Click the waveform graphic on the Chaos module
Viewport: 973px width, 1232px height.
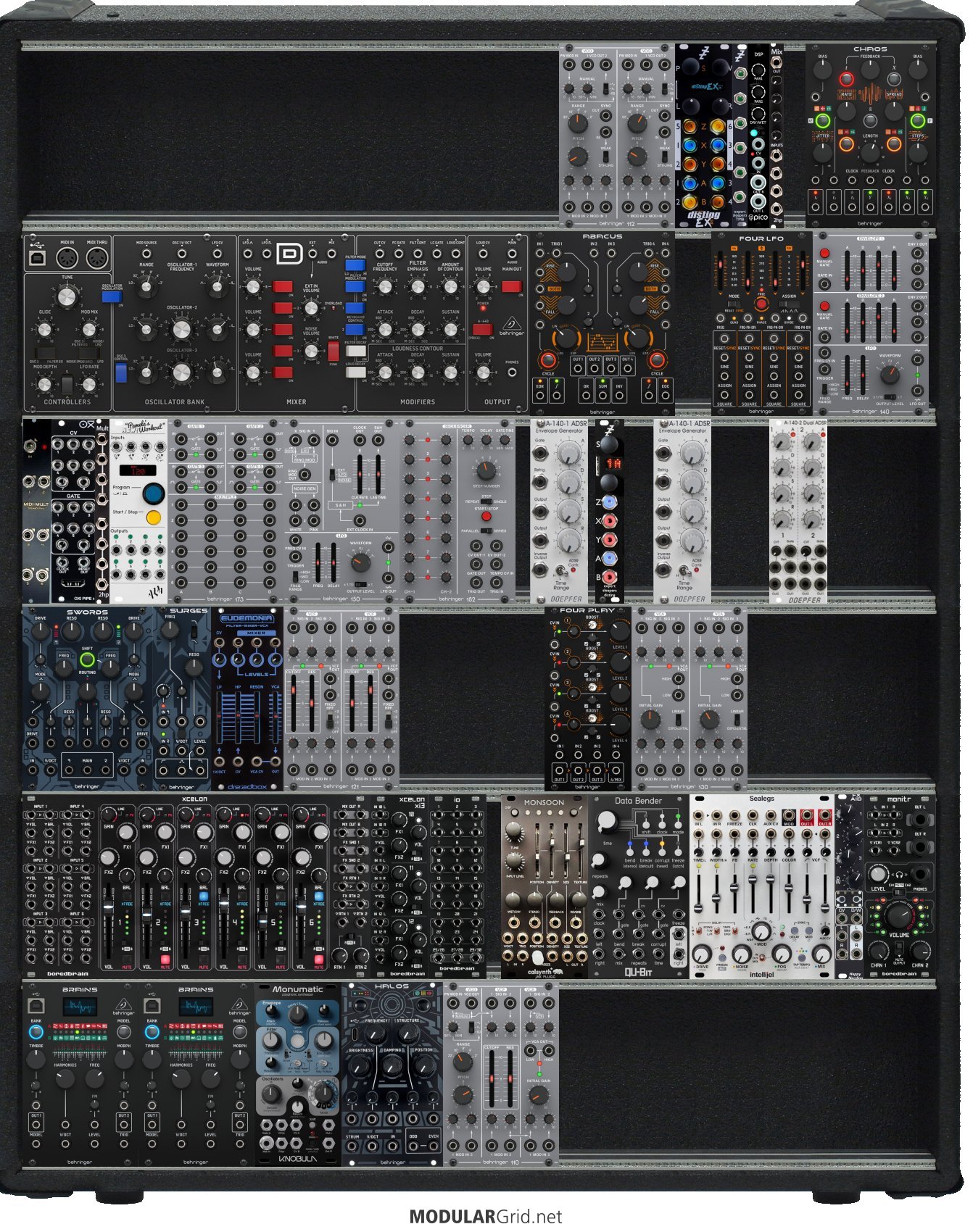tap(870, 93)
